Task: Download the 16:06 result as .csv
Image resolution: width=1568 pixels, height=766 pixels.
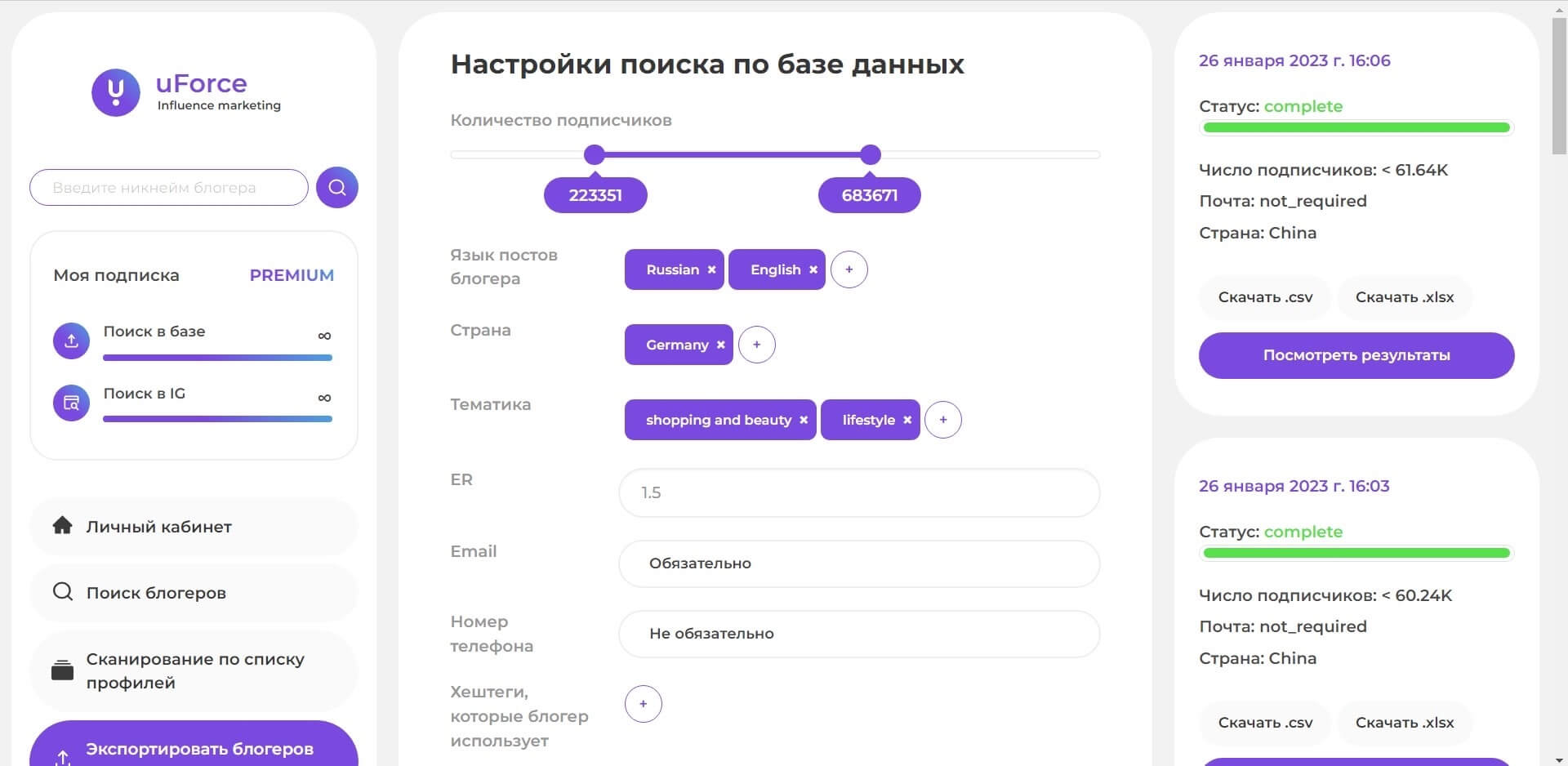Action: click(1265, 297)
